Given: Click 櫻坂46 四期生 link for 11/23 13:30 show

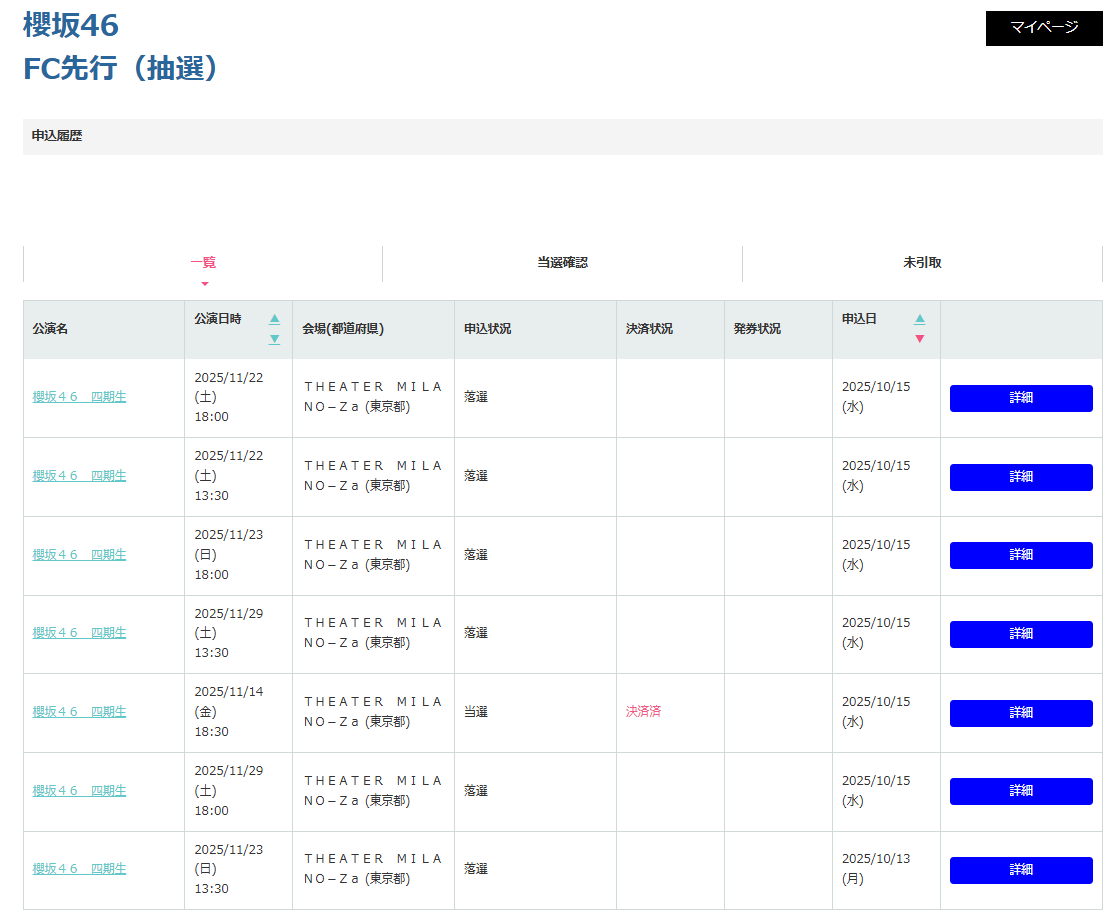Looking at the screenshot, I should click(x=79, y=869).
